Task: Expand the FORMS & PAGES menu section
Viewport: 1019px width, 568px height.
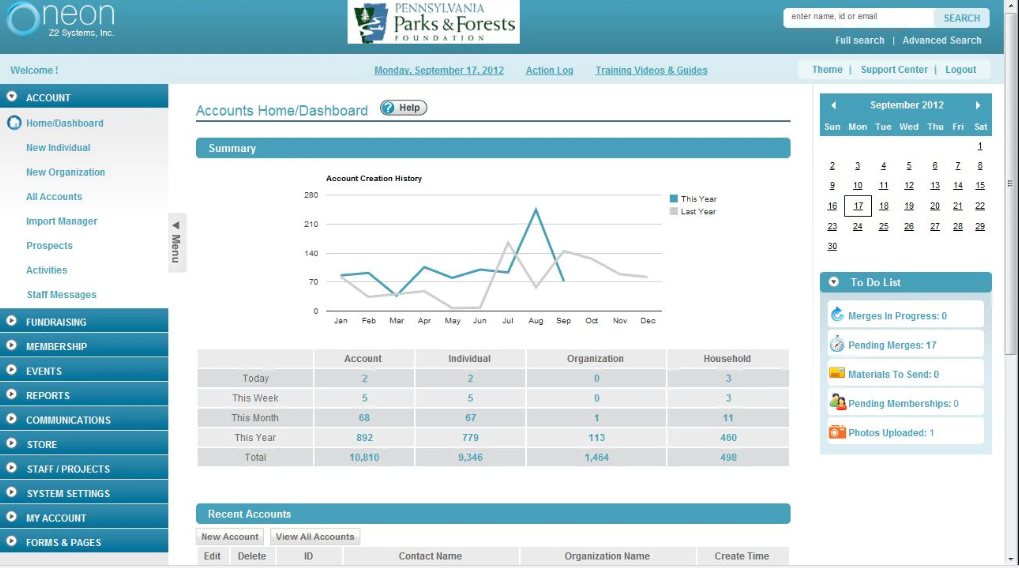Action: 12,541
